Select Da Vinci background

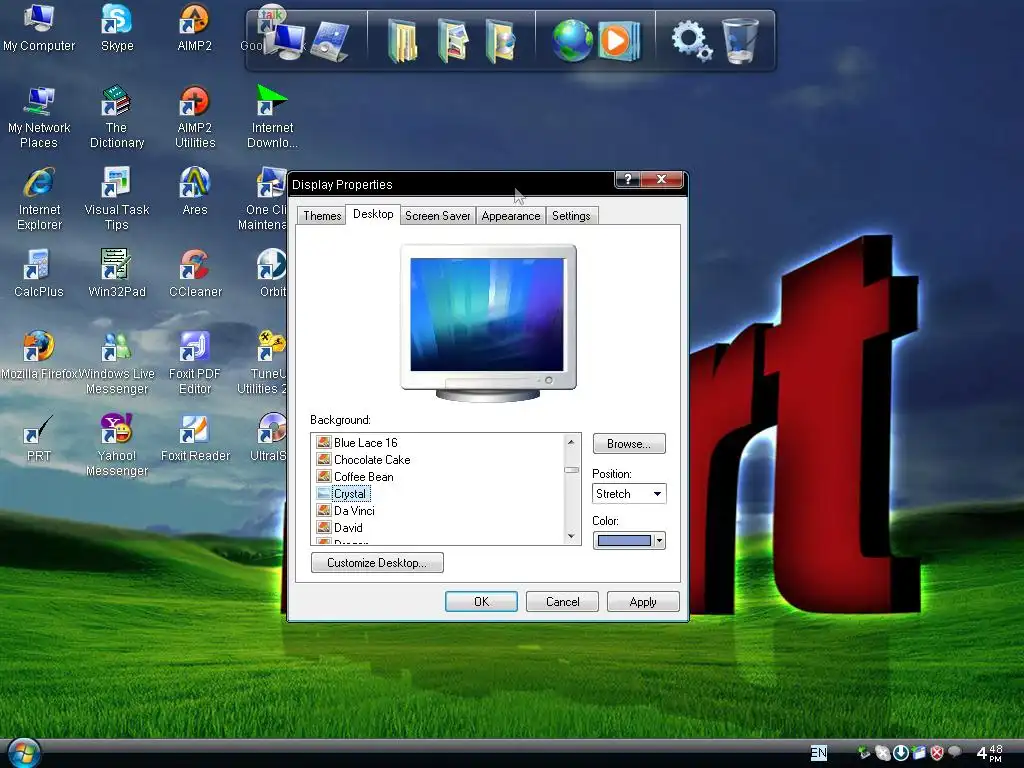354,510
